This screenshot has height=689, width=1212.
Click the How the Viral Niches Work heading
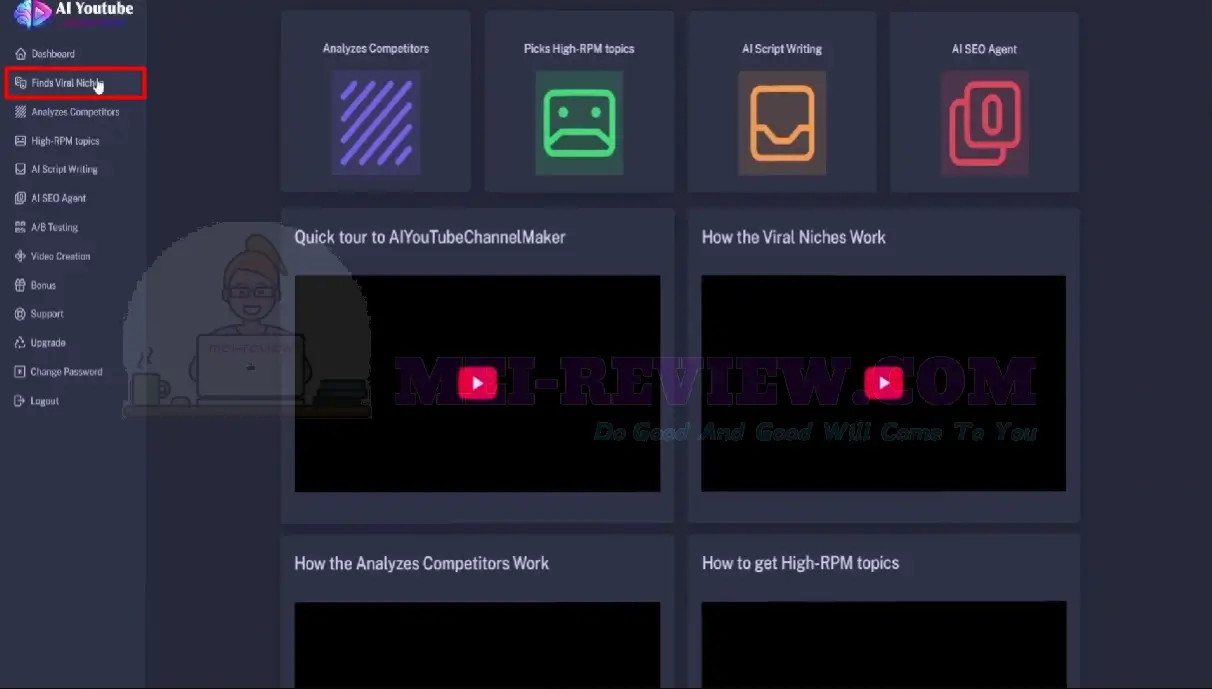[794, 237]
